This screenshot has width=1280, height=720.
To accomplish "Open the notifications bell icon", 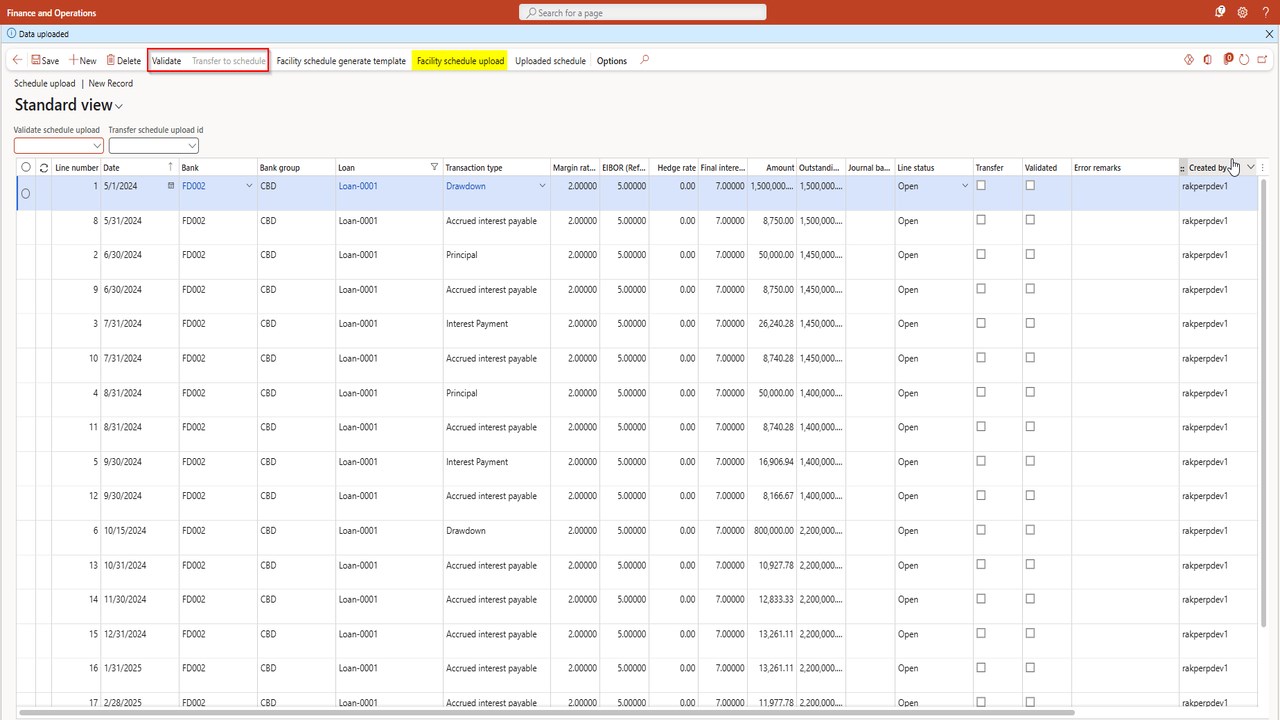I will point(1220,12).
